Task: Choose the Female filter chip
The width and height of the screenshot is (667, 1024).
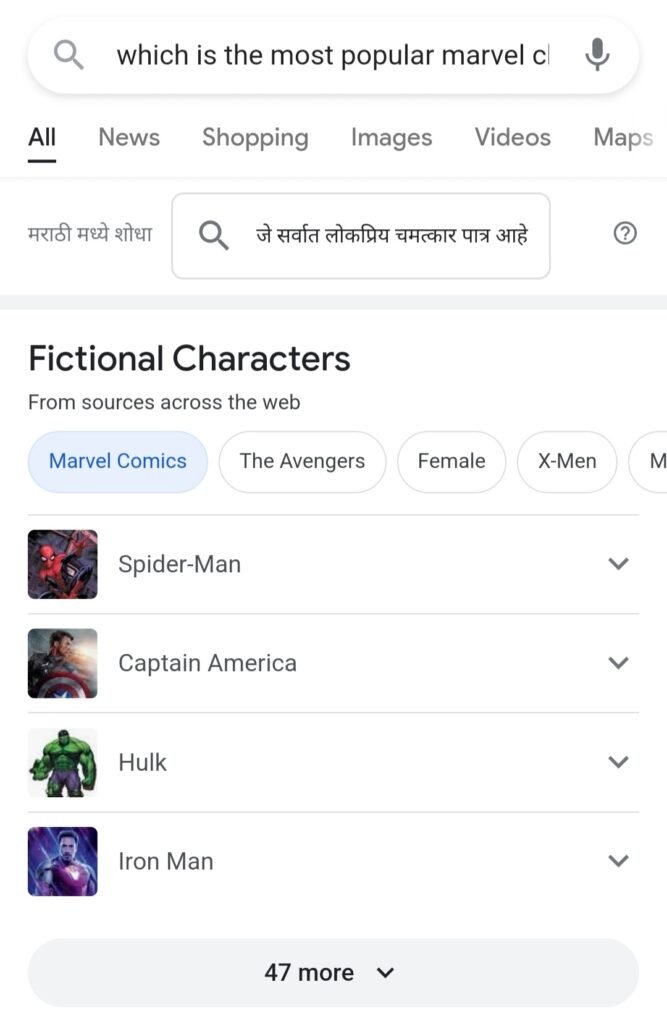Action: (x=451, y=461)
